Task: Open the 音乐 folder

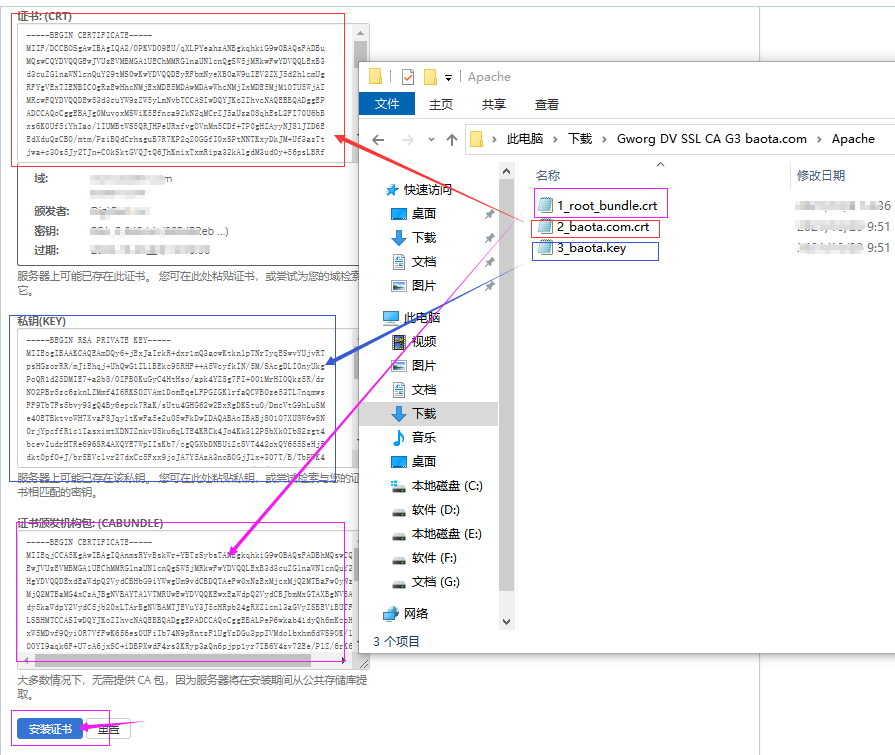Action: [x=424, y=437]
